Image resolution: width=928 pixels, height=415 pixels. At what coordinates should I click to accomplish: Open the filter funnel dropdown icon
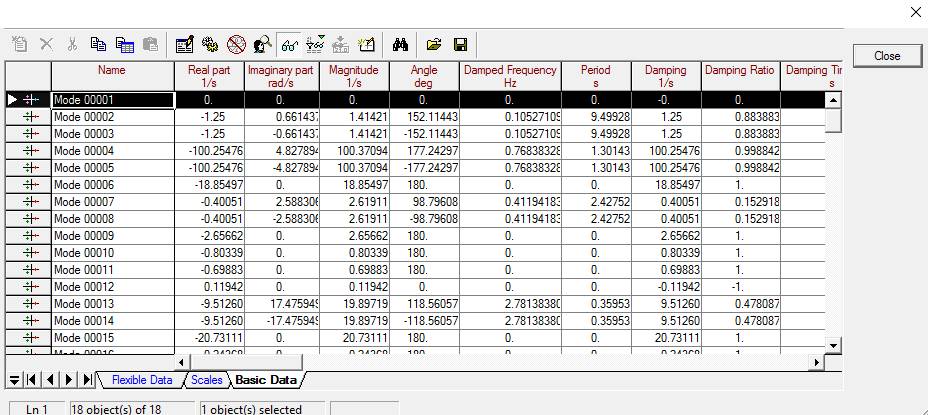315,45
